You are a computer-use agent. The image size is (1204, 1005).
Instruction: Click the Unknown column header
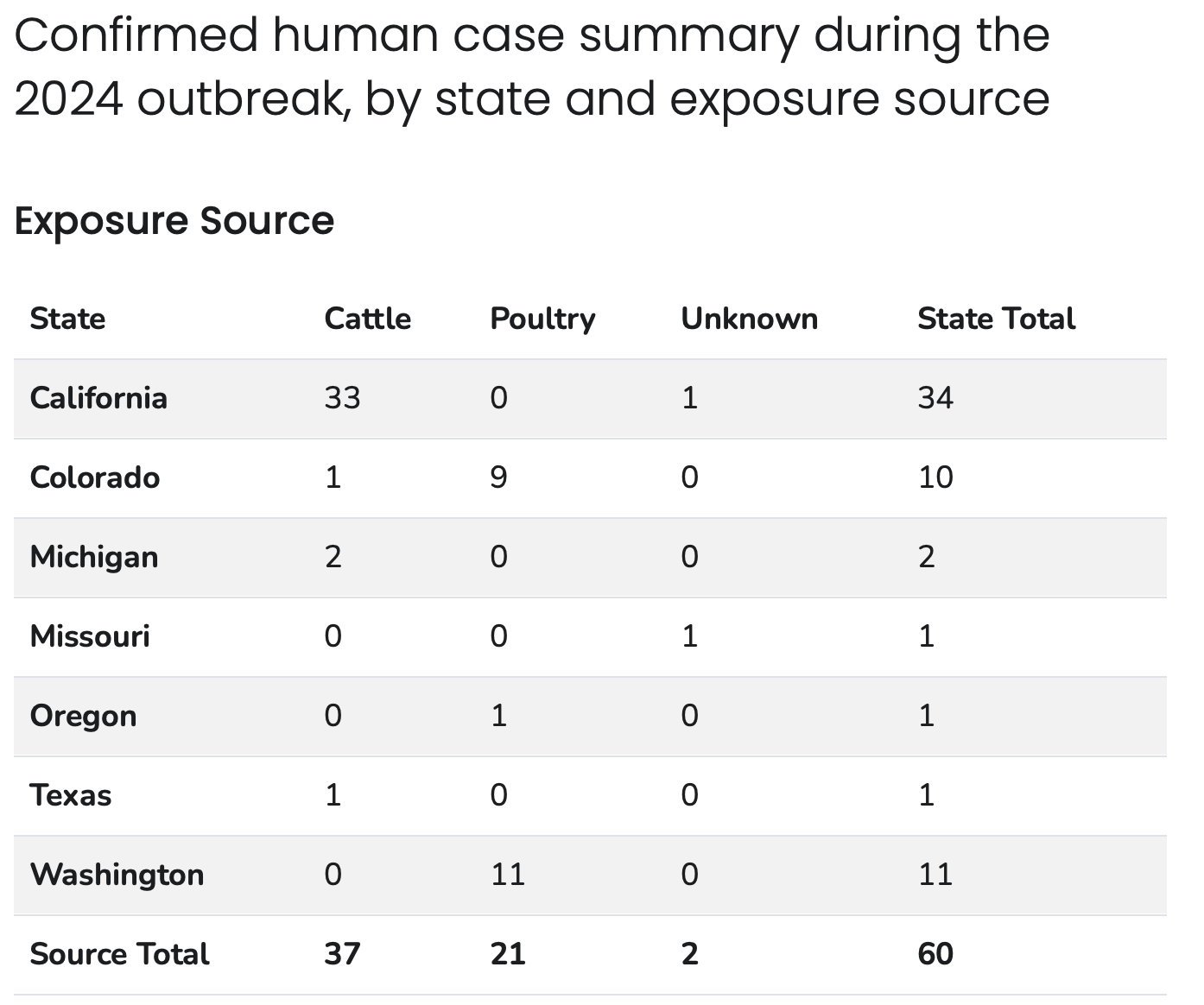pyautogui.click(x=749, y=319)
